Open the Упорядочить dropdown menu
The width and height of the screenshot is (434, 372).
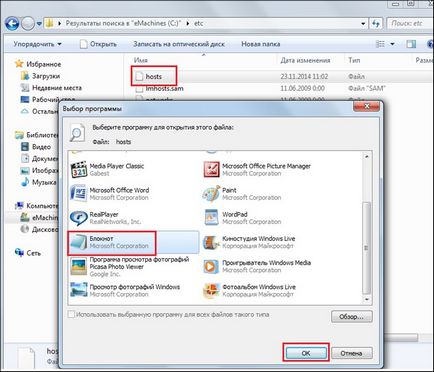(37, 44)
